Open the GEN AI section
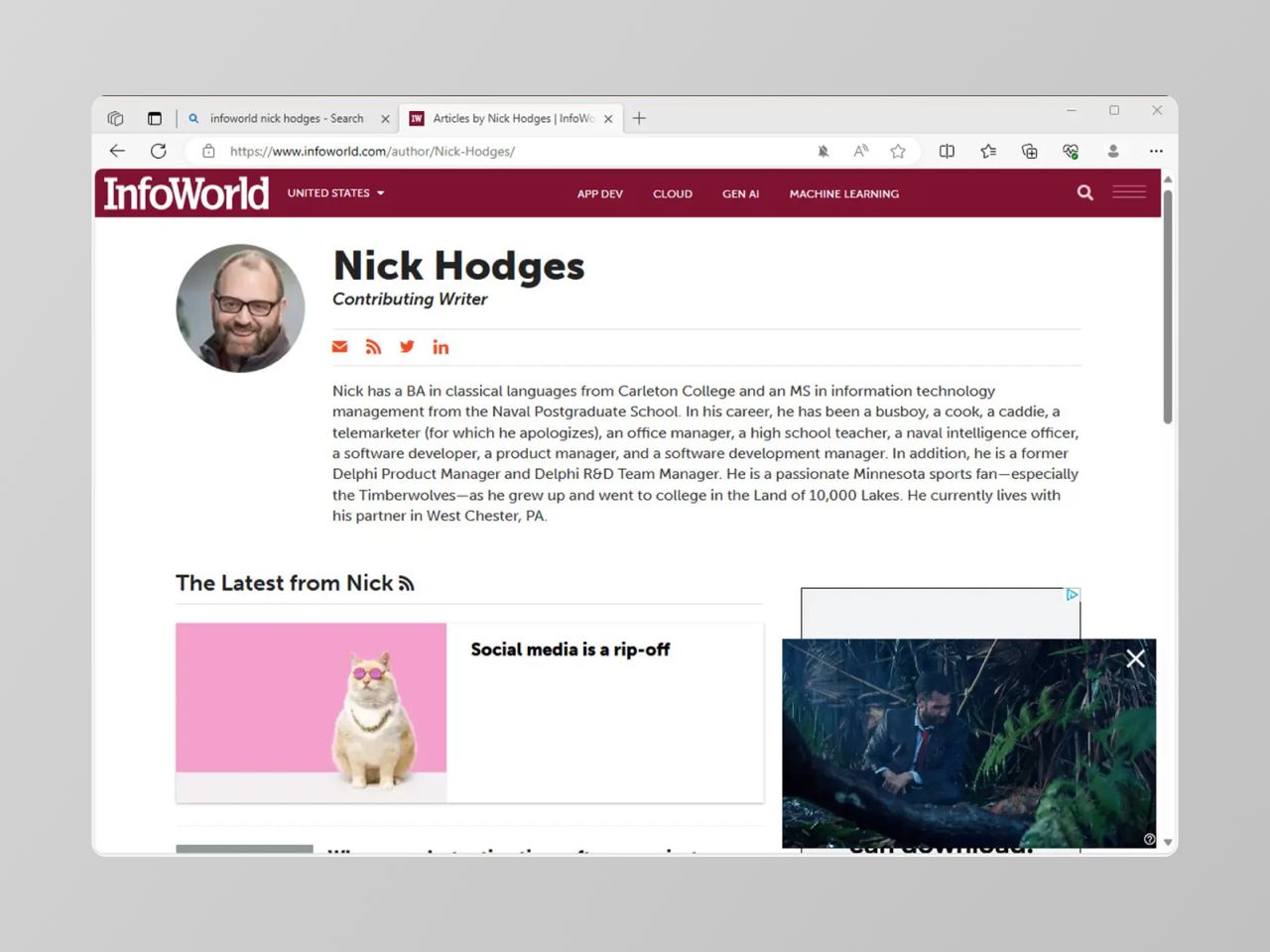 pos(740,193)
